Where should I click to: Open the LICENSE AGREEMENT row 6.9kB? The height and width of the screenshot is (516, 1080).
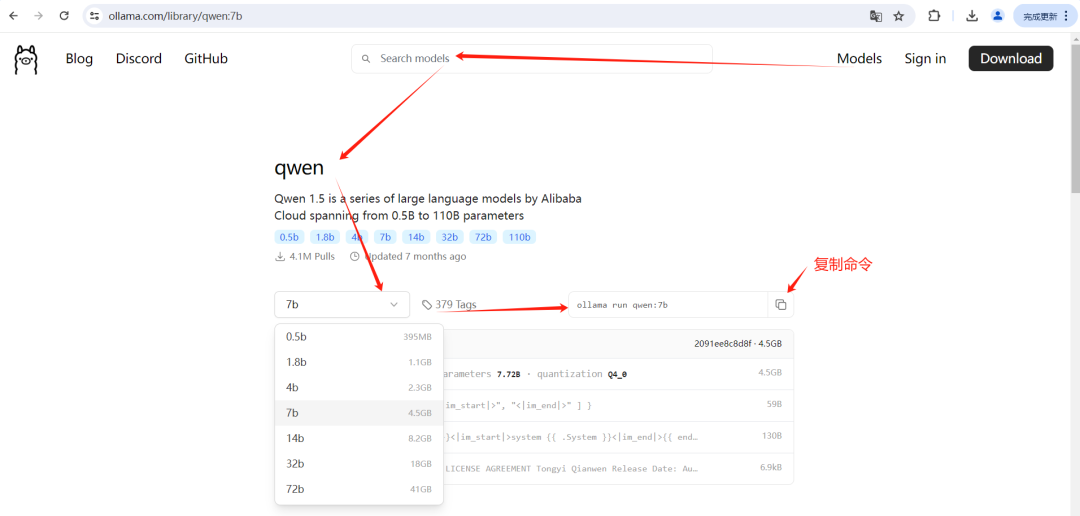pos(618,468)
